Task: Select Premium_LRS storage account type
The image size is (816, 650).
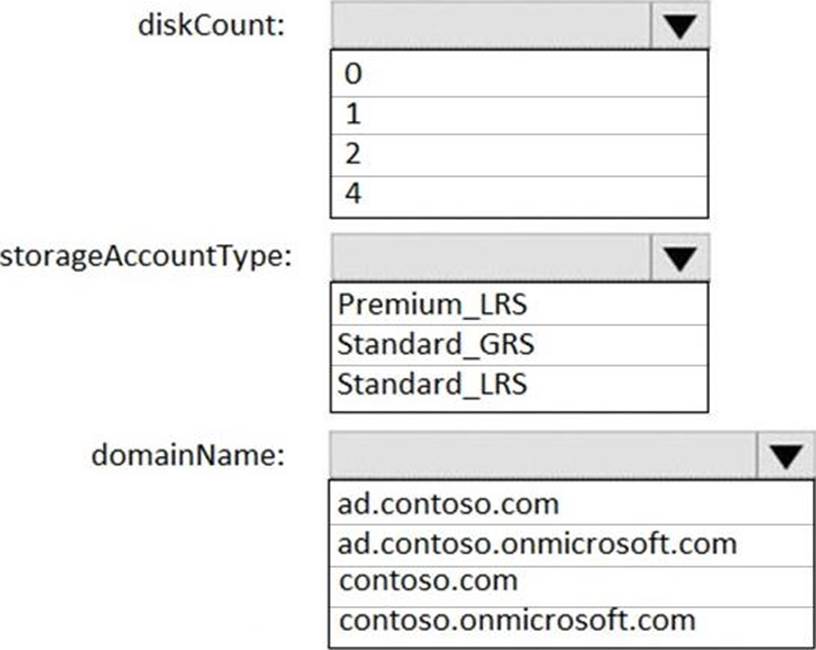Action: (x=519, y=303)
